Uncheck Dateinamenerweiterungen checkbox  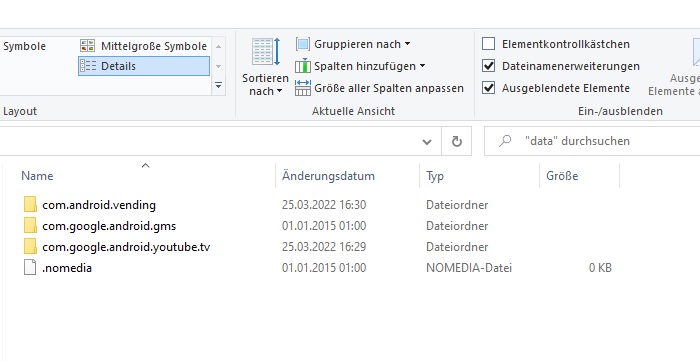489,66
